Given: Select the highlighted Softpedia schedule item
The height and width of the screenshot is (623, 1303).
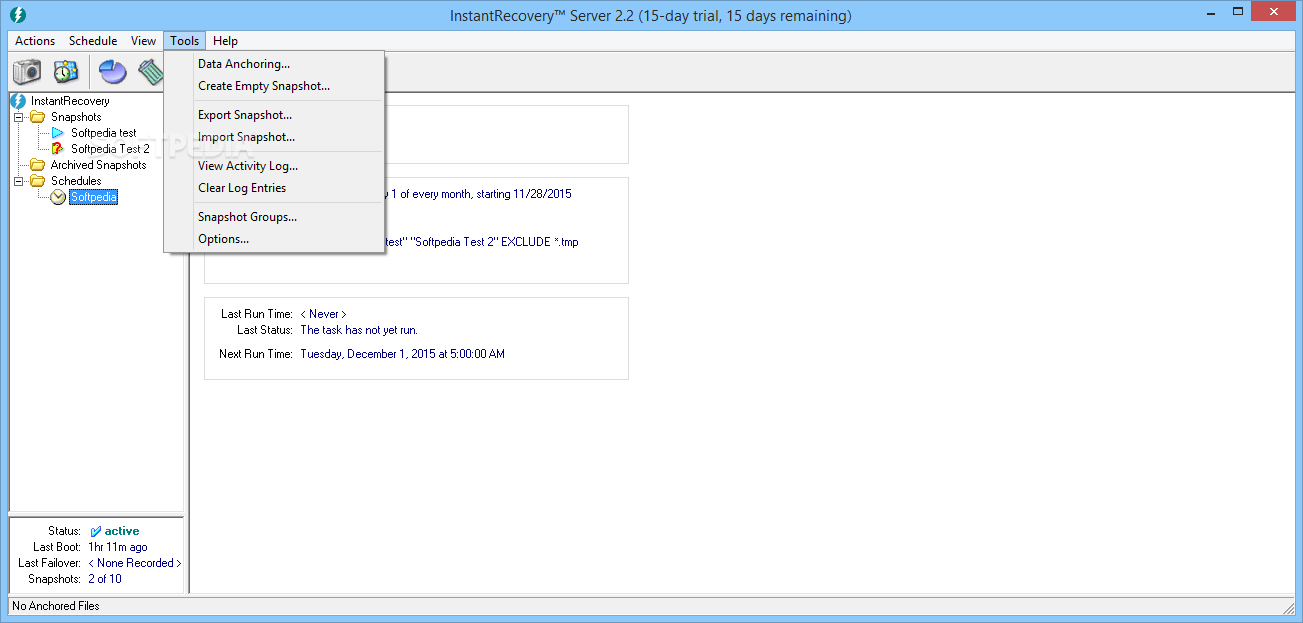Looking at the screenshot, I should pyautogui.click(x=94, y=197).
